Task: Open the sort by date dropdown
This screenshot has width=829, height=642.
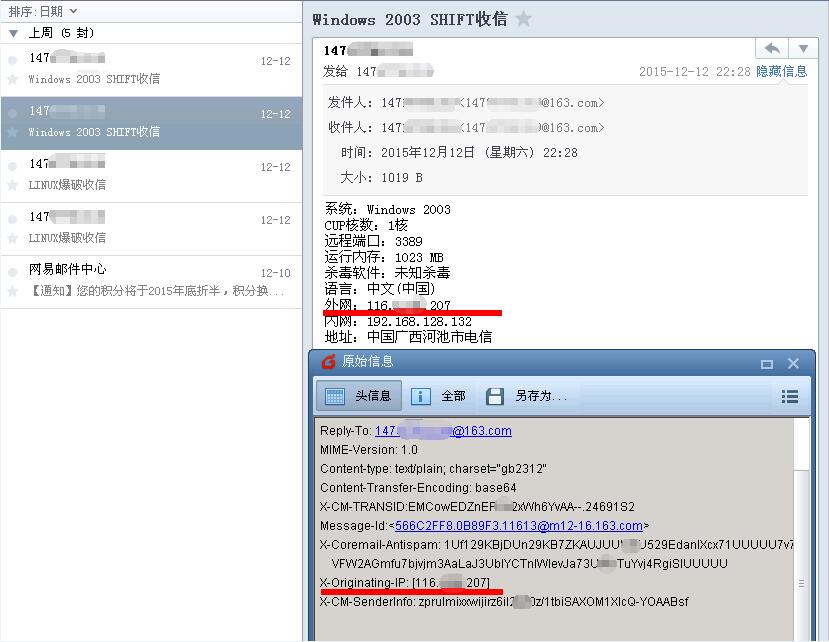Action: [x=43, y=11]
